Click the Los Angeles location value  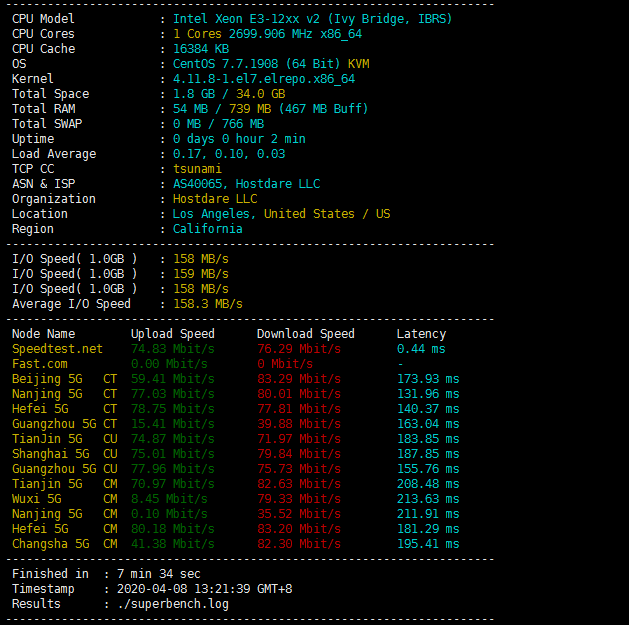(281, 214)
